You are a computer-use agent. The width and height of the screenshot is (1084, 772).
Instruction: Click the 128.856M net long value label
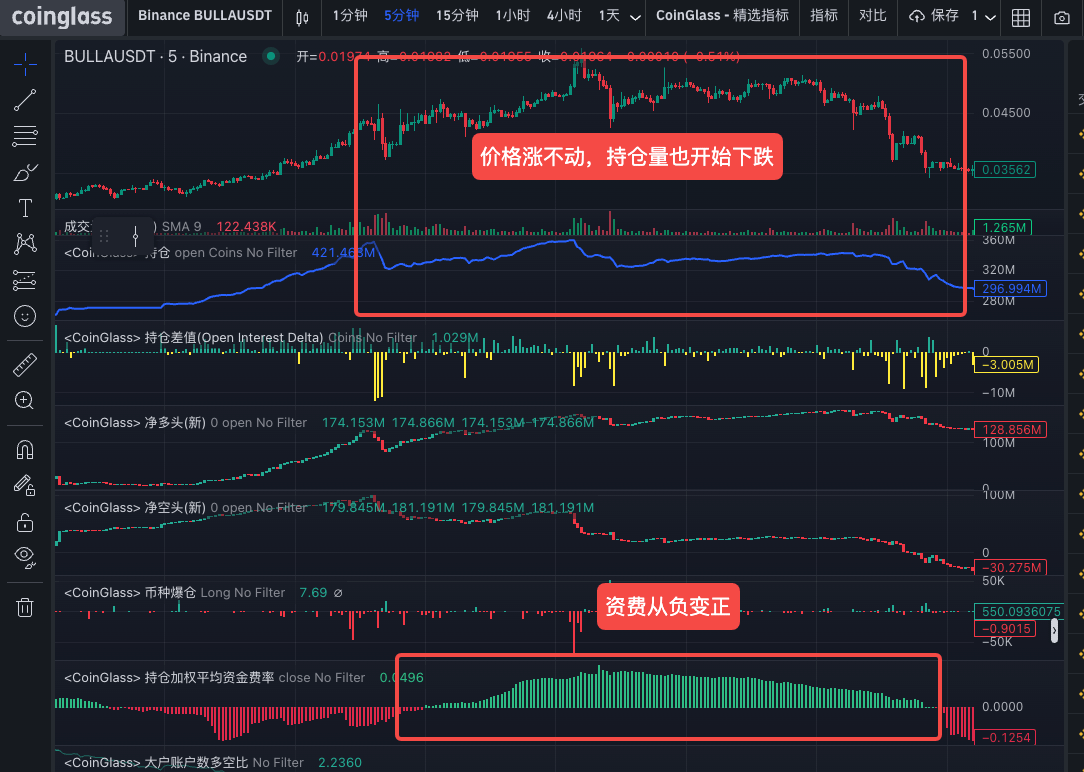click(x=1010, y=430)
